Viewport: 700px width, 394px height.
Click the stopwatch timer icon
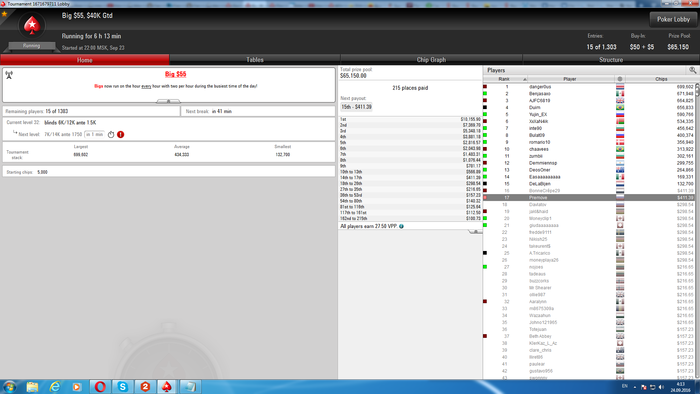pos(111,134)
